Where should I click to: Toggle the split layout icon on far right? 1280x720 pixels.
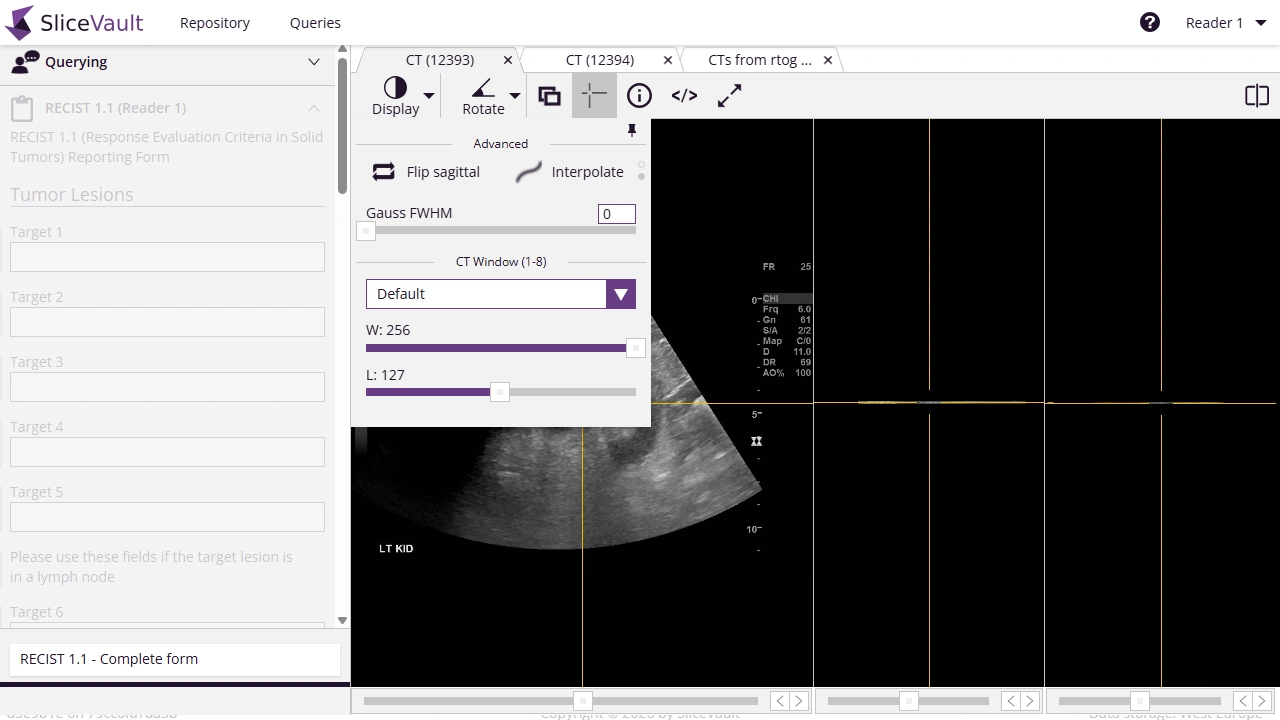tap(1256, 95)
